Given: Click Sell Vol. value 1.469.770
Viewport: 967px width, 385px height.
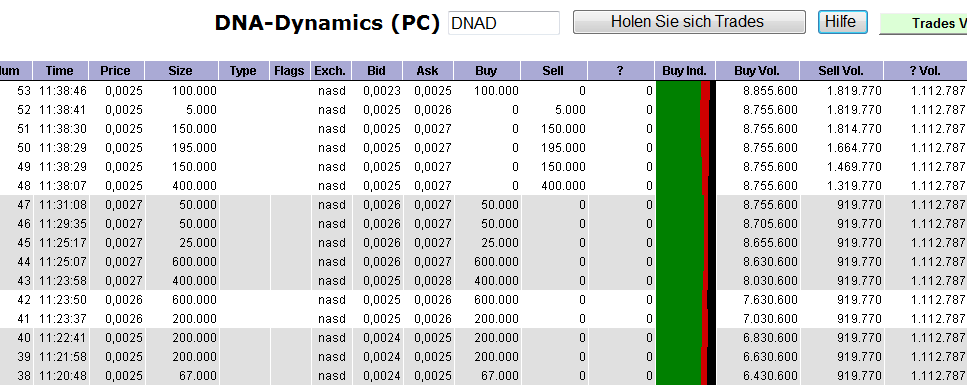Looking at the screenshot, I should tap(854, 167).
